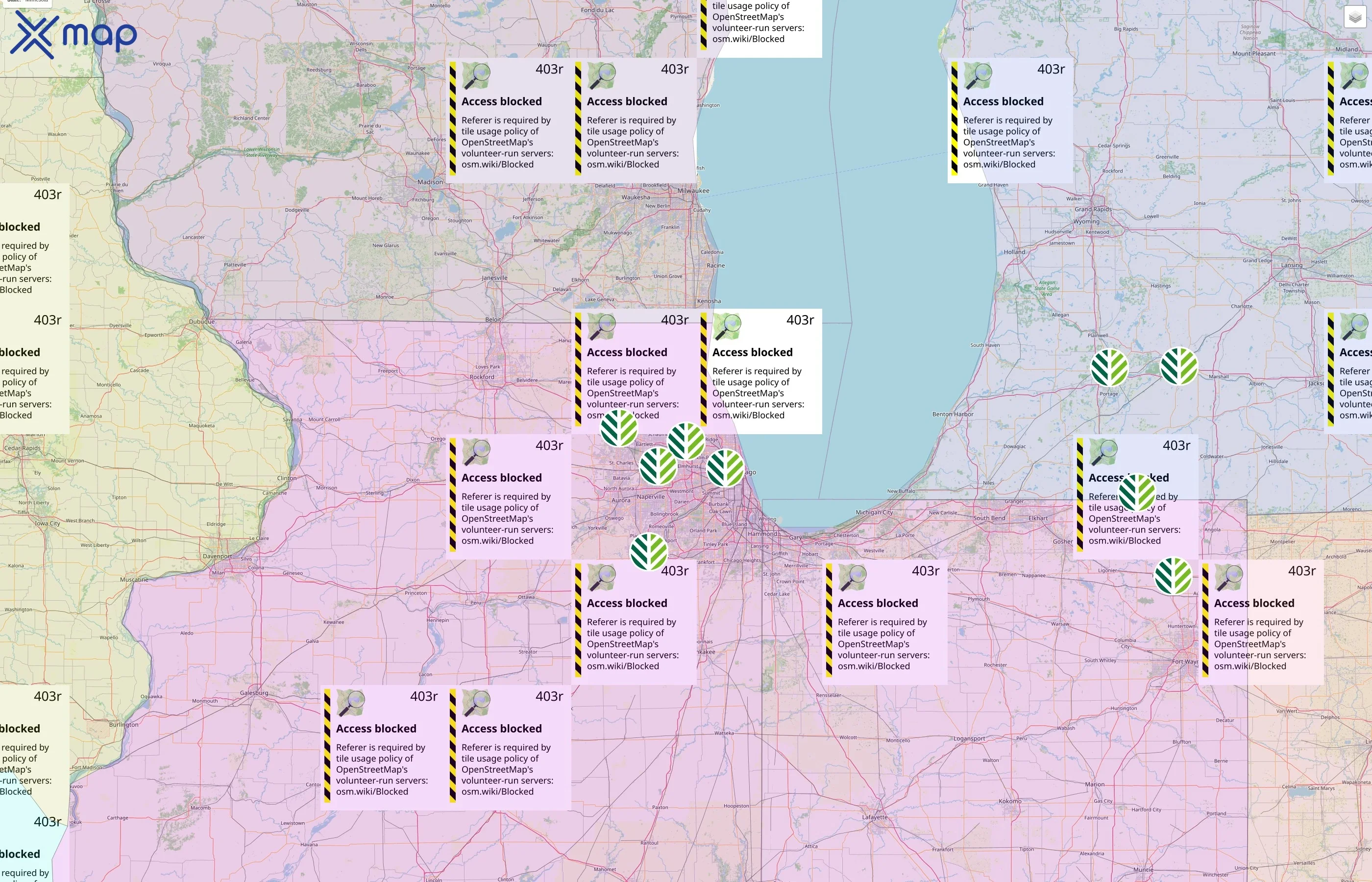
Task: Click the Grand Rapids city label
Action: click(1093, 210)
